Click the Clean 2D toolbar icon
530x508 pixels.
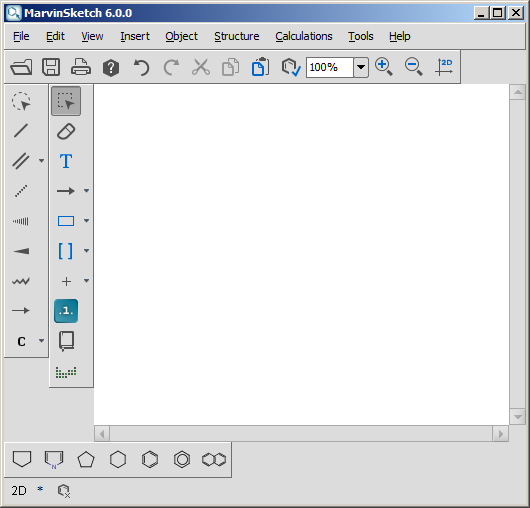(444, 67)
